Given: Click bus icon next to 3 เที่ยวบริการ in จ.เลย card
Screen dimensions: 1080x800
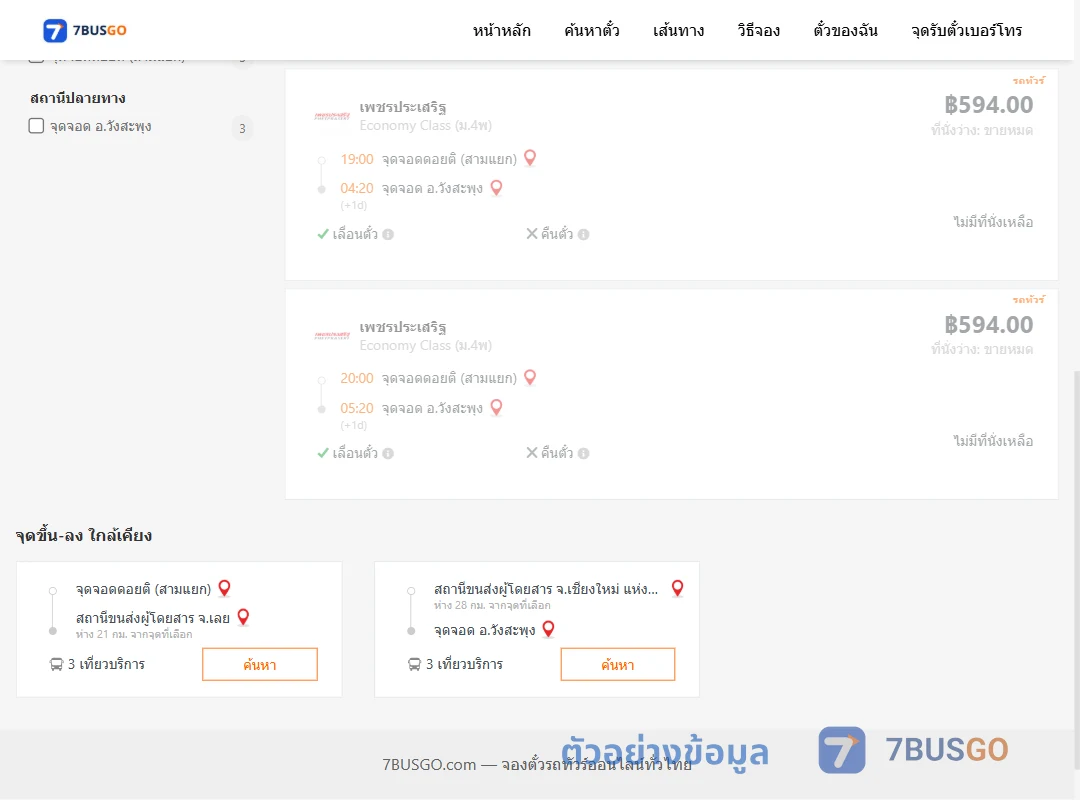Looking at the screenshot, I should tap(56, 664).
